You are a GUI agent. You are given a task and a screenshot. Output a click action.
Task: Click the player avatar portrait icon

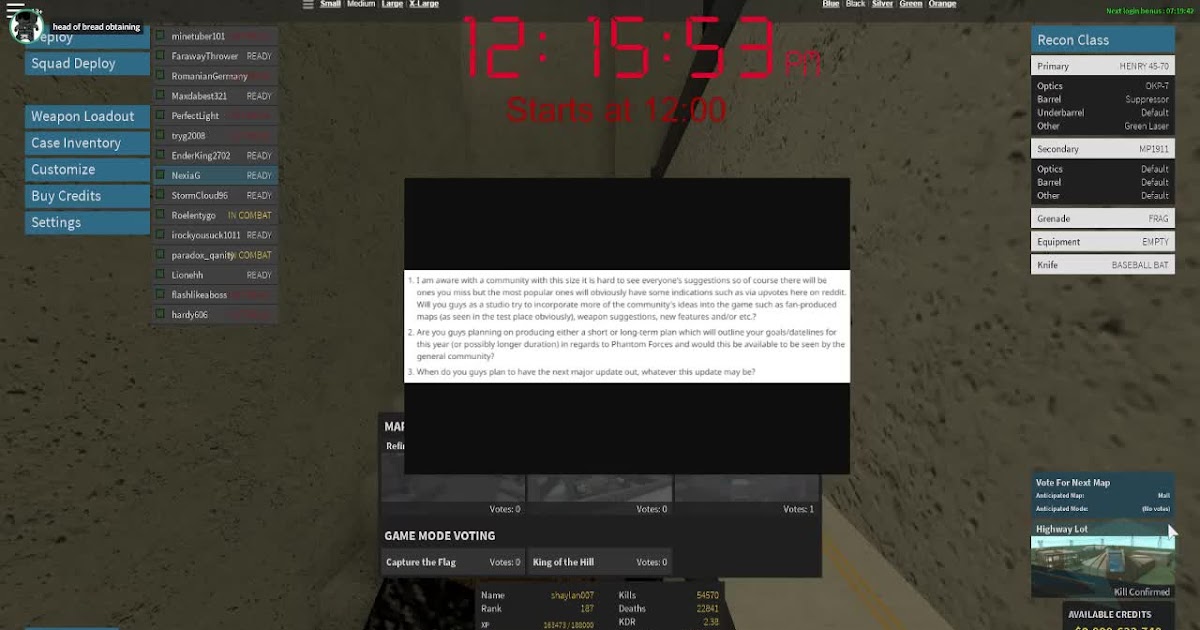tap(25, 28)
